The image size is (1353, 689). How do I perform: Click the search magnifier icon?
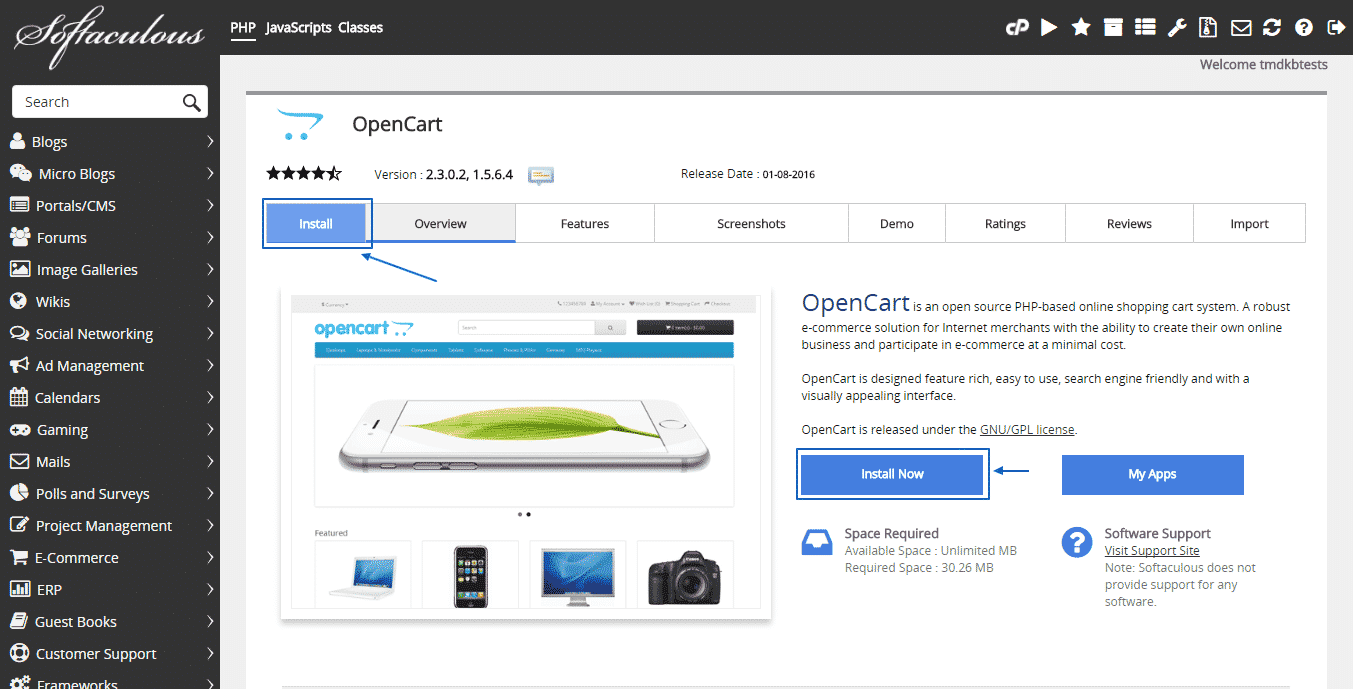(x=191, y=102)
